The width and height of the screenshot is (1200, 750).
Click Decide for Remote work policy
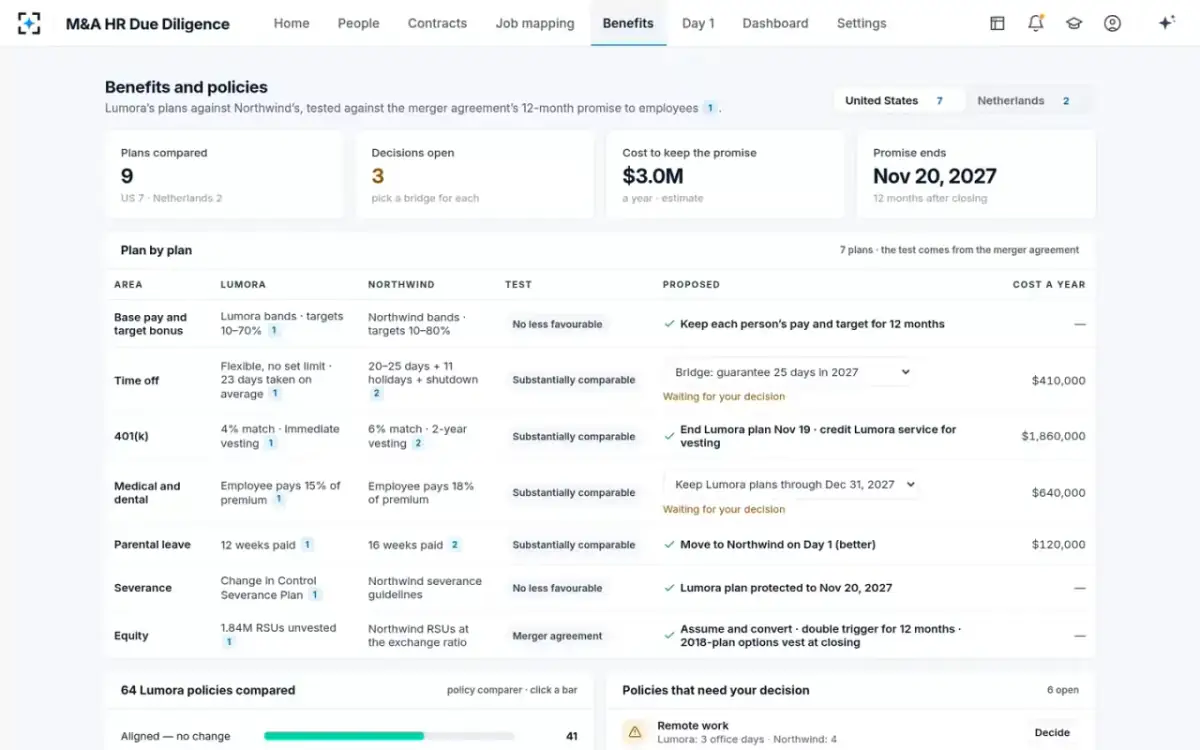[1052, 732]
